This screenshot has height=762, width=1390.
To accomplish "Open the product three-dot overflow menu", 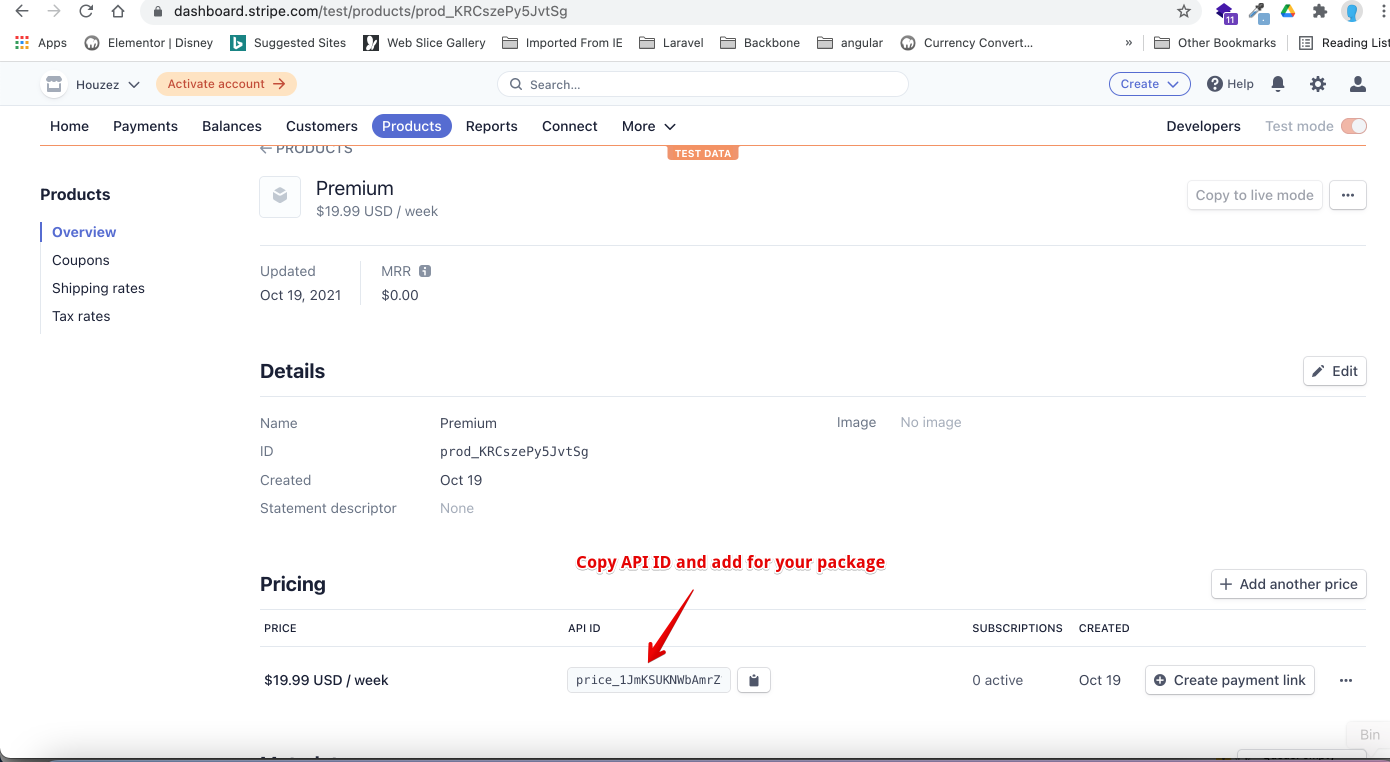I will click(x=1347, y=195).
